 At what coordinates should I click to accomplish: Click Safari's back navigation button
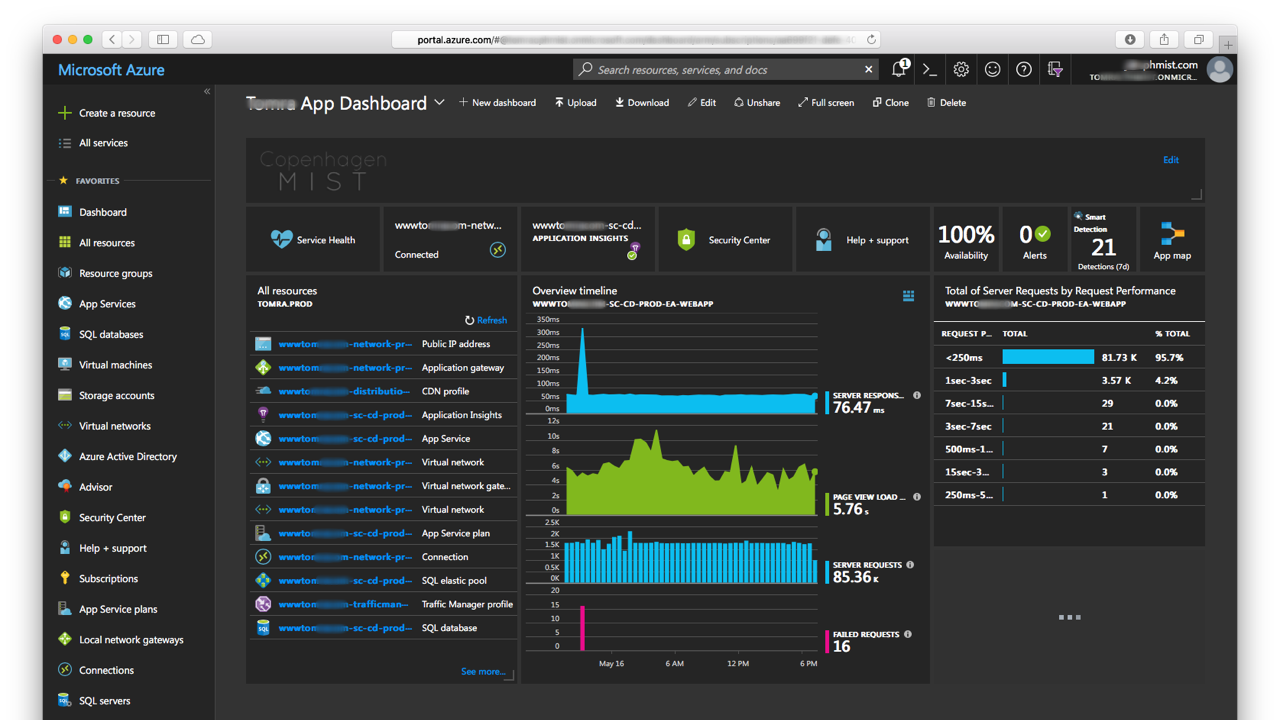click(112, 39)
